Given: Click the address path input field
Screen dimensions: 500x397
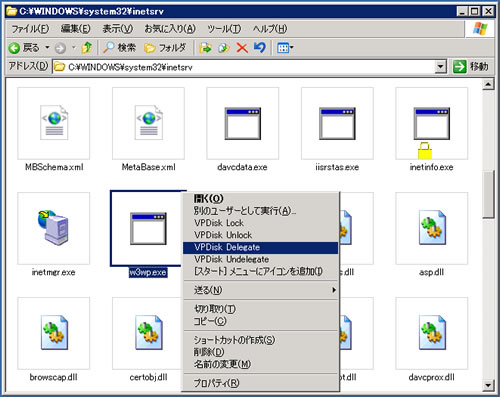Looking at the screenshot, I should point(245,67).
